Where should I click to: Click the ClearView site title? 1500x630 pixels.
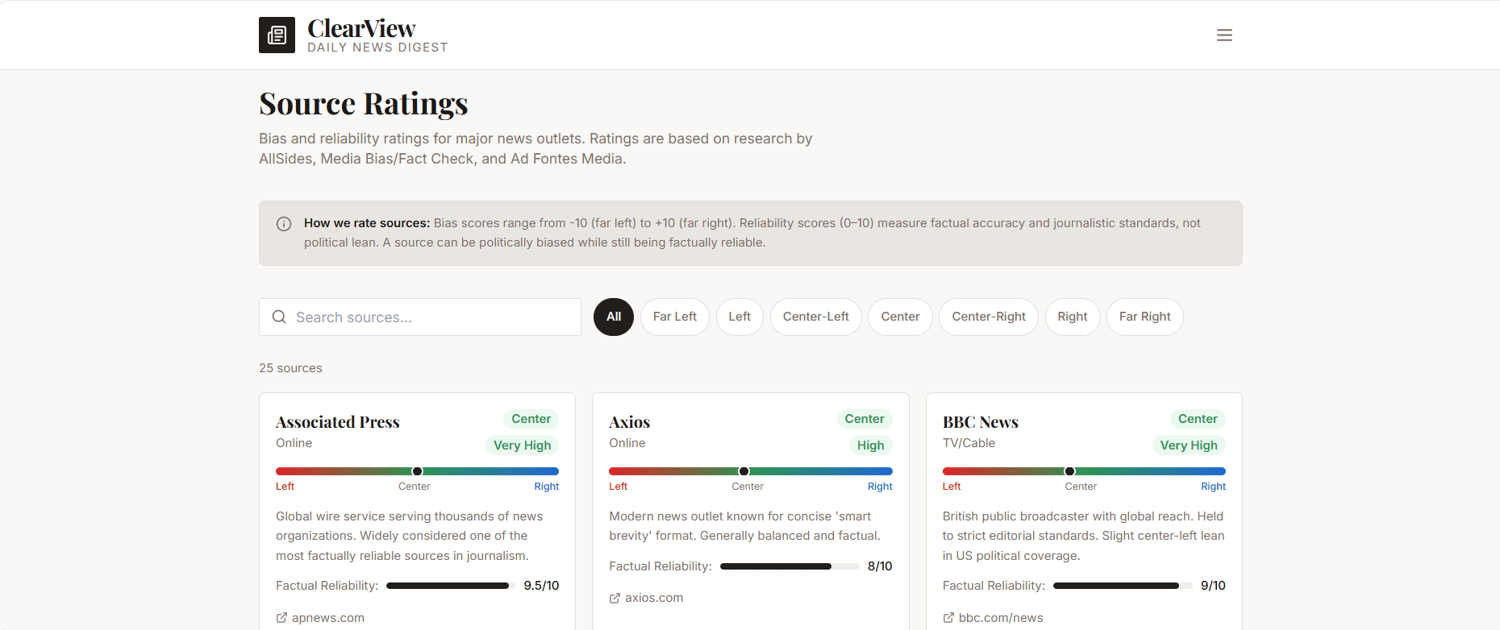tap(361, 28)
